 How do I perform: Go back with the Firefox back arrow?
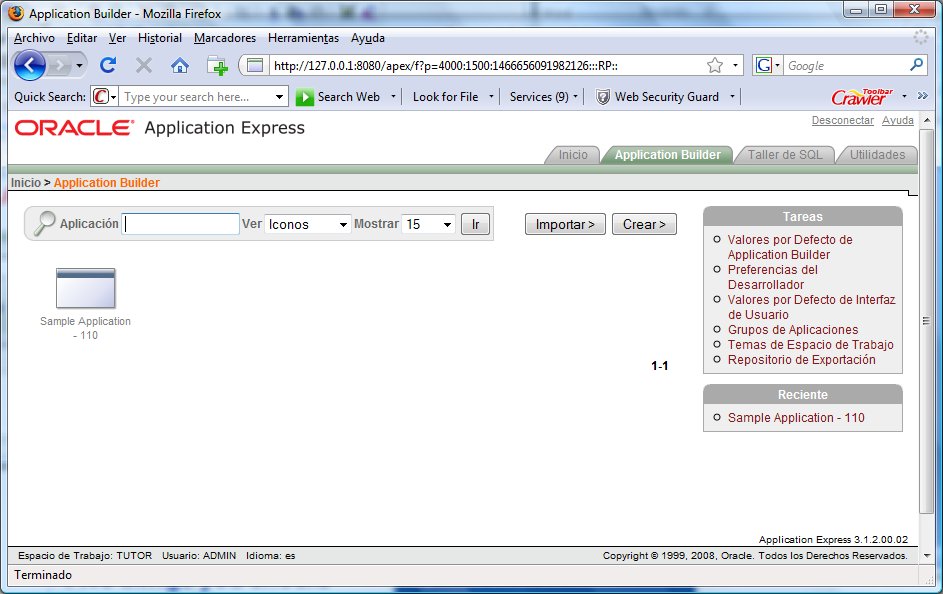[x=29, y=65]
